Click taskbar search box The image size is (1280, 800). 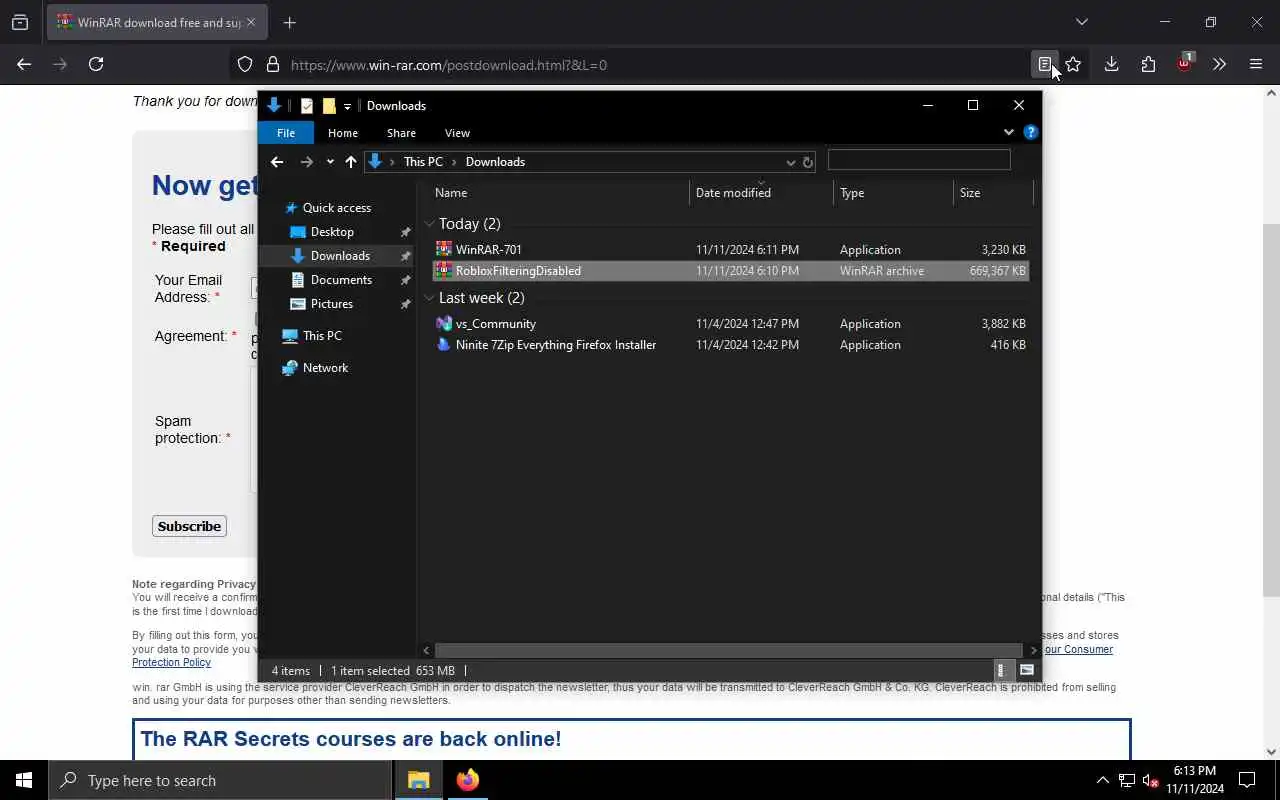[220, 780]
